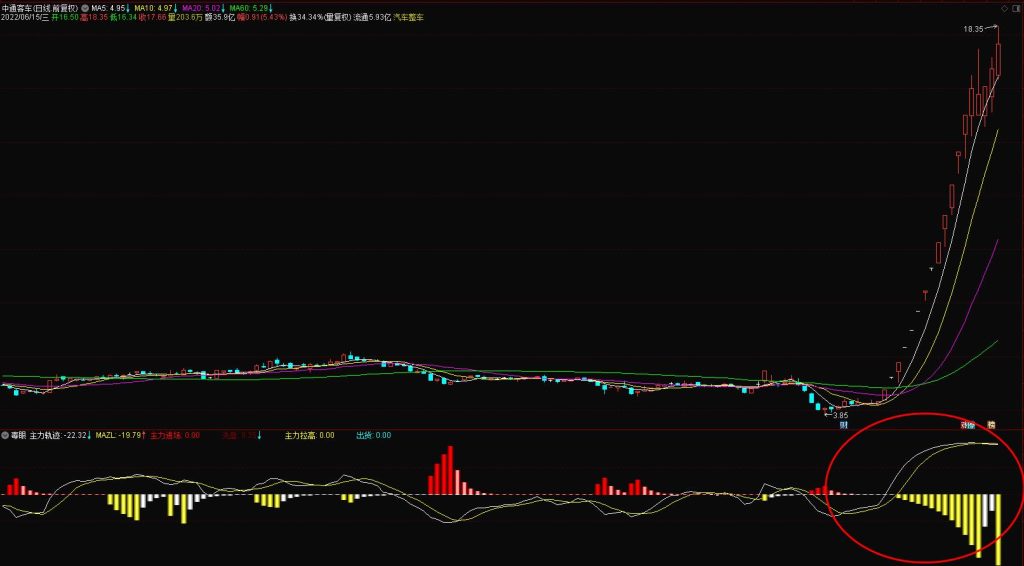Open the 毒眼 indicator name selector
This screenshot has width=1024, height=566.
[18, 435]
